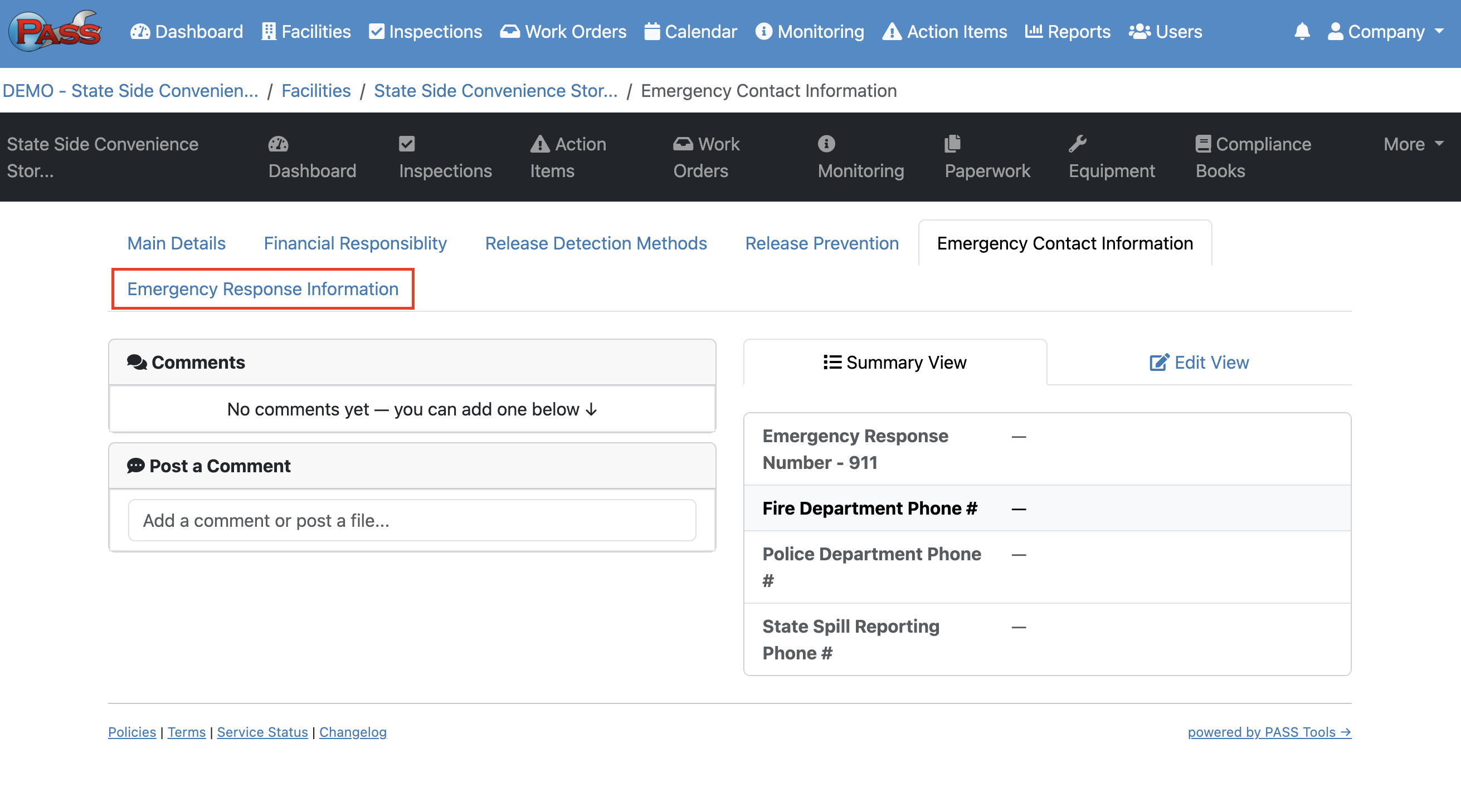Expand the Company account dropdown

1385,32
